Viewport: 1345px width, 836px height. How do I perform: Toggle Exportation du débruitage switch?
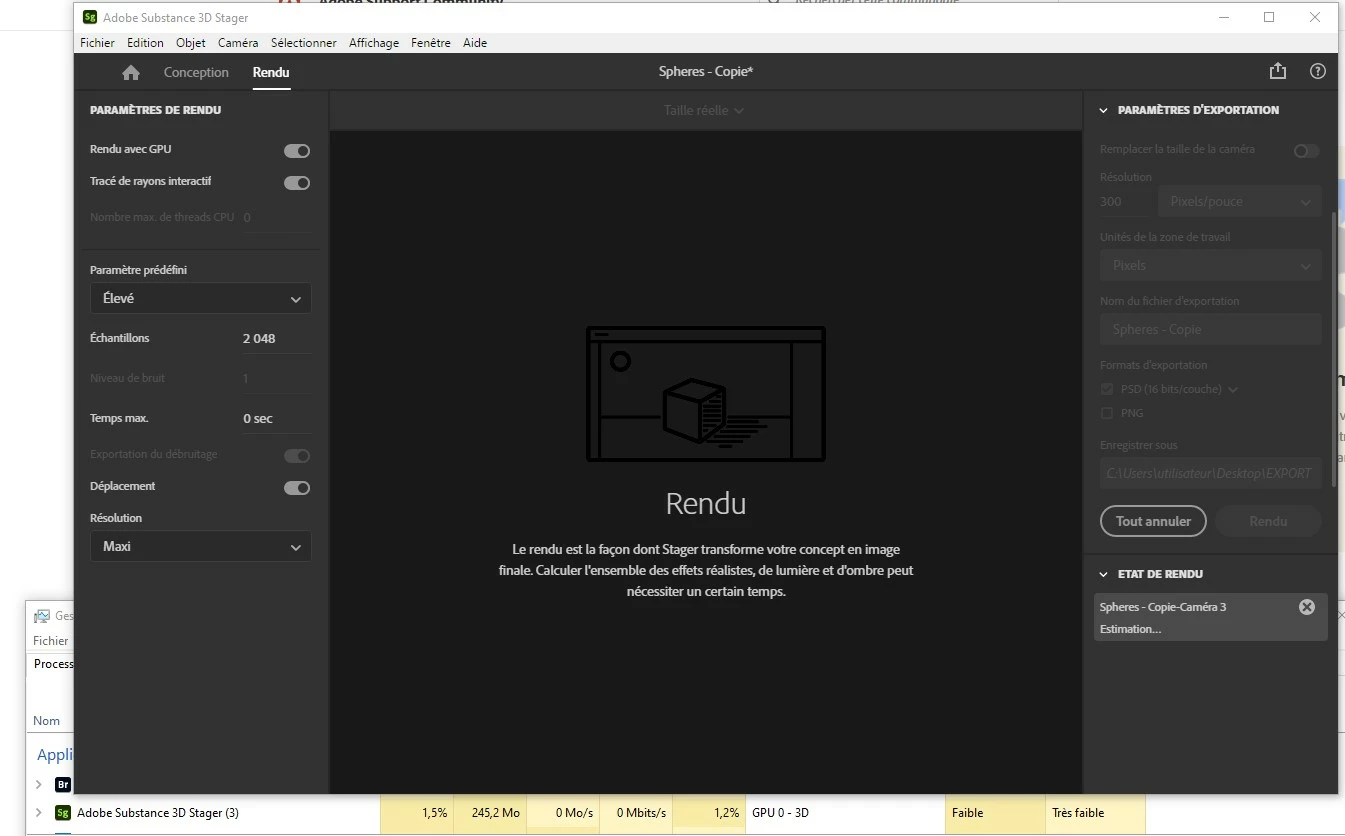pos(297,456)
